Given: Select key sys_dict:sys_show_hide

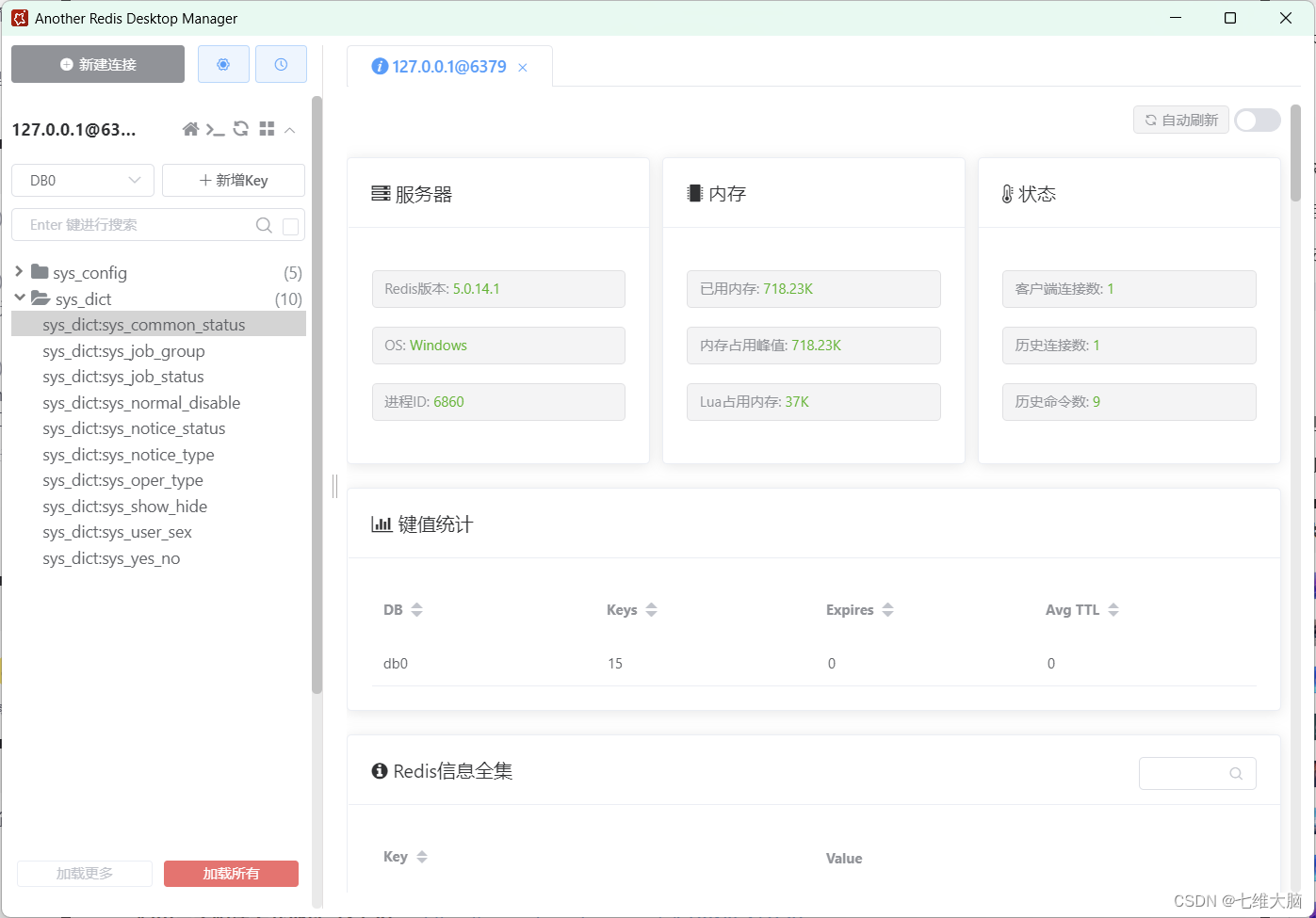Looking at the screenshot, I should pyautogui.click(x=158, y=507).
